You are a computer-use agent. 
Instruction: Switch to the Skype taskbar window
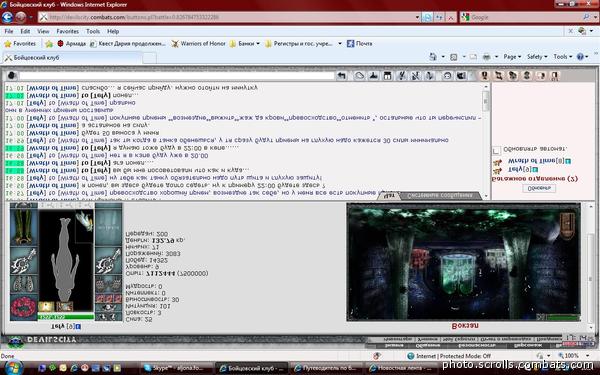177,368
